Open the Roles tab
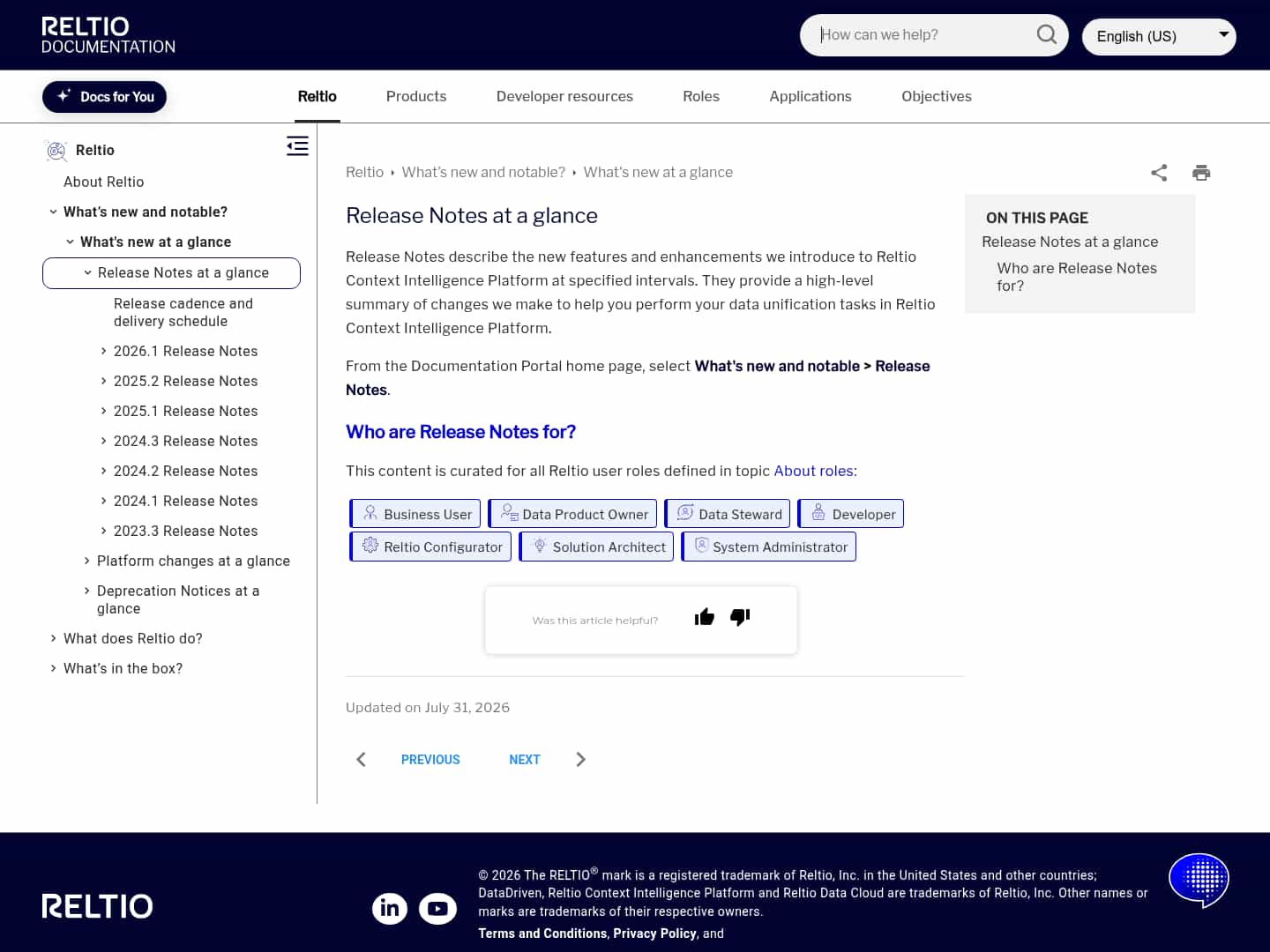This screenshot has height=952, width=1270. tap(701, 96)
